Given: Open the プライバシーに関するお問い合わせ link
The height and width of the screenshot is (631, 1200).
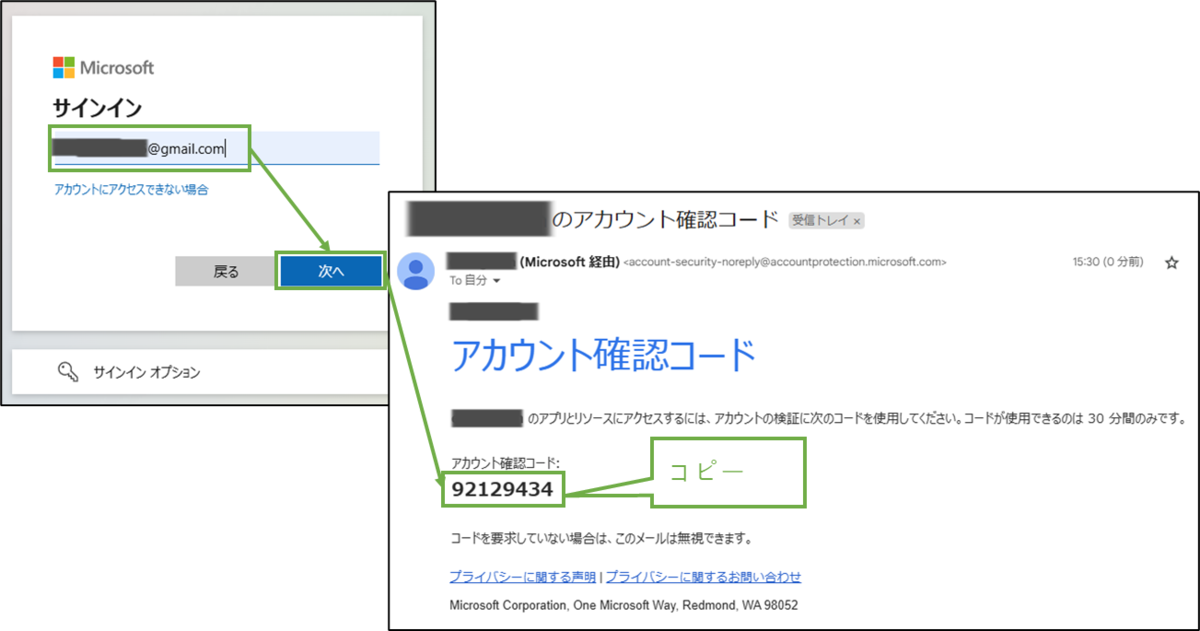Looking at the screenshot, I should pyautogui.click(x=703, y=577).
